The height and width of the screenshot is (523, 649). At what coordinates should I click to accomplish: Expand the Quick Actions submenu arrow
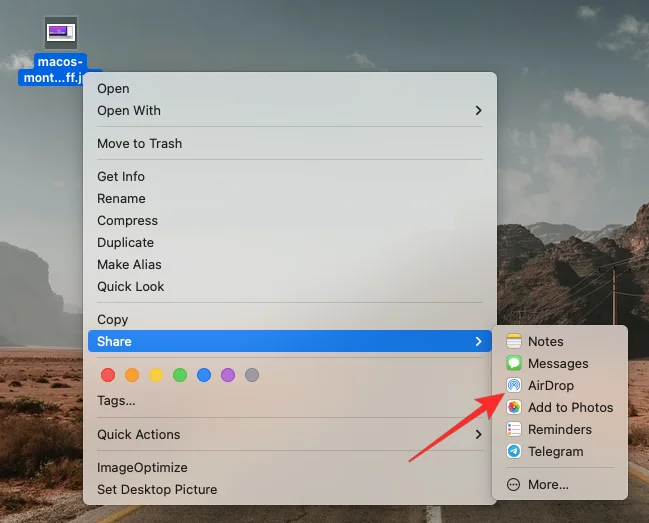(478, 435)
